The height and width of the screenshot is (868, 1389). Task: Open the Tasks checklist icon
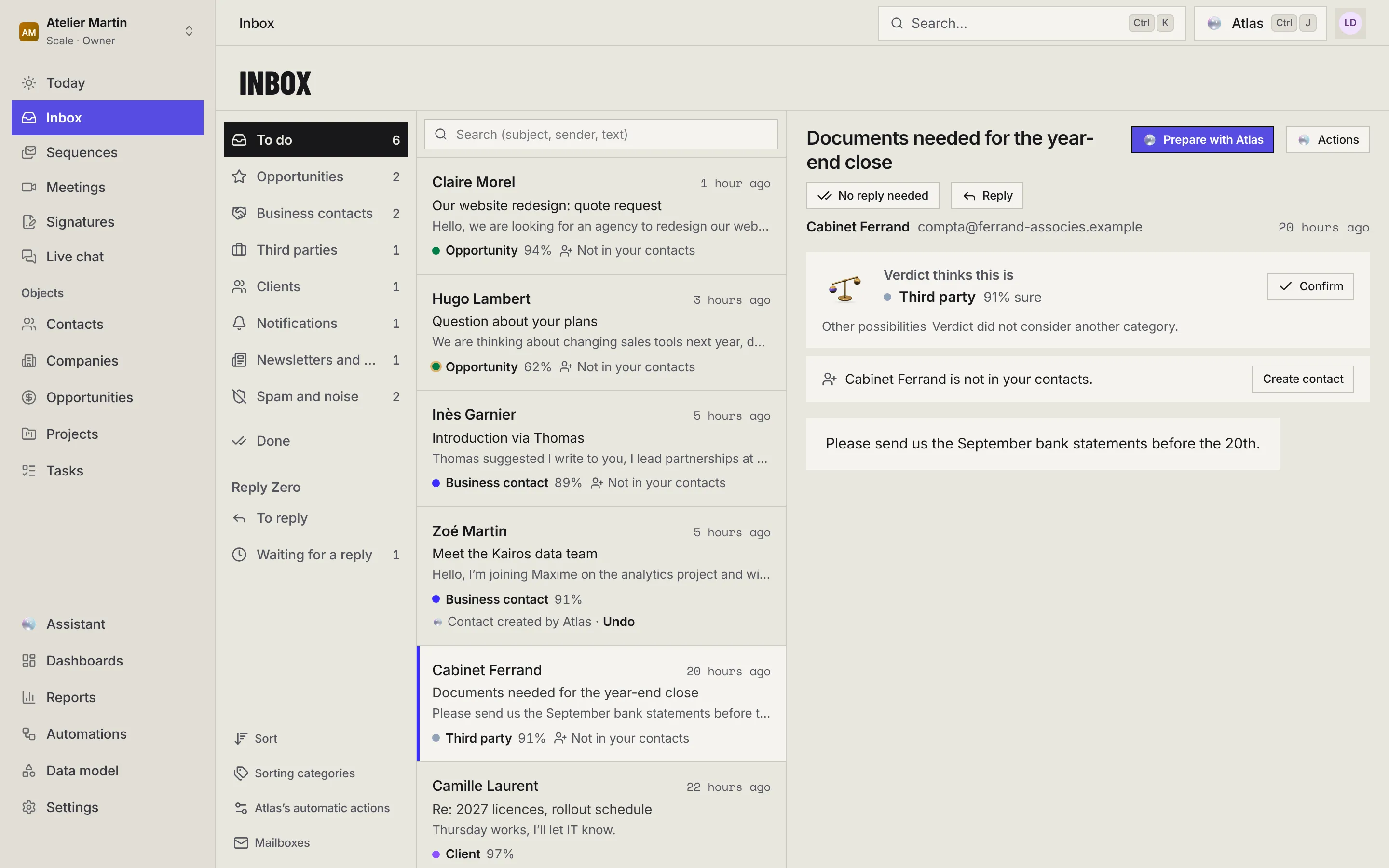(x=29, y=471)
